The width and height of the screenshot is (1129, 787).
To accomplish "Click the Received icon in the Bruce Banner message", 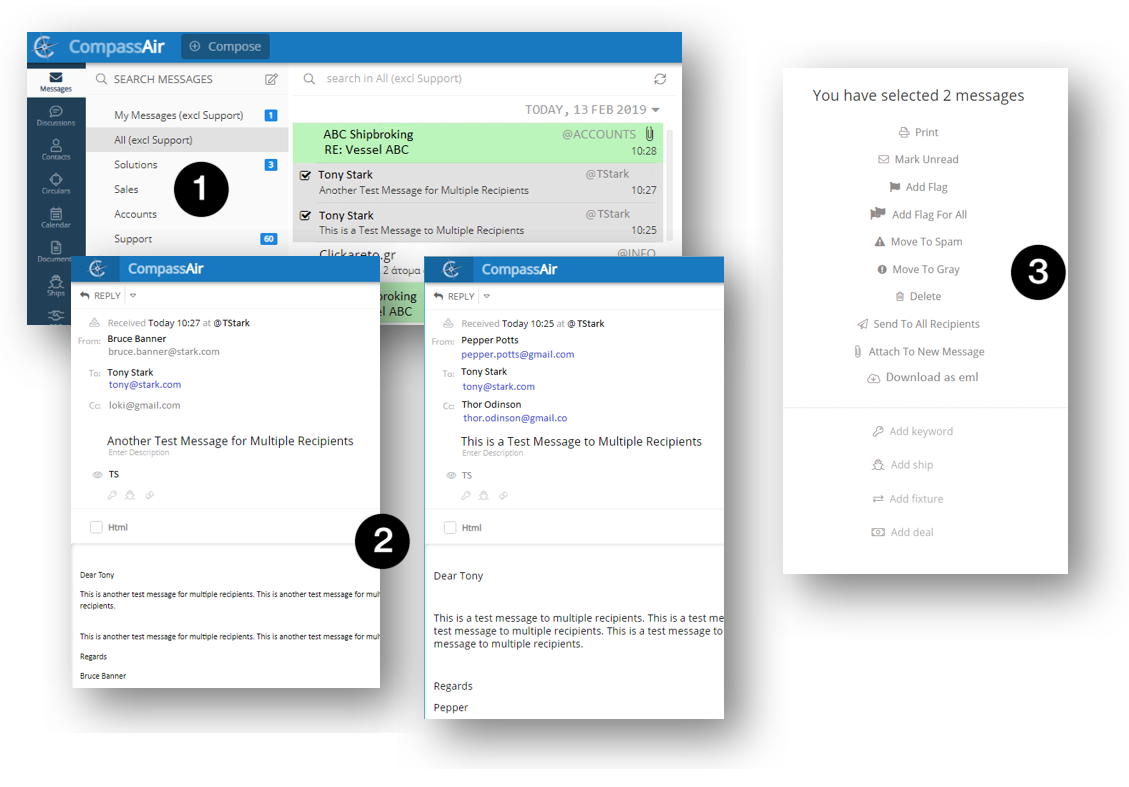I will 94,323.
